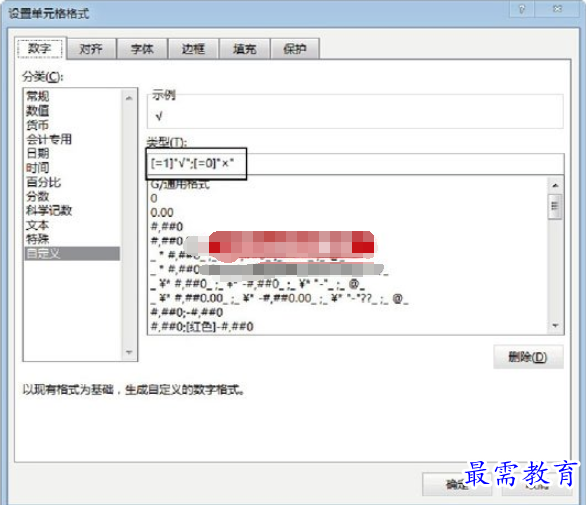The height and width of the screenshot is (505, 586).
Task: Click type list scroll down arrow
Action: [x=555, y=326]
